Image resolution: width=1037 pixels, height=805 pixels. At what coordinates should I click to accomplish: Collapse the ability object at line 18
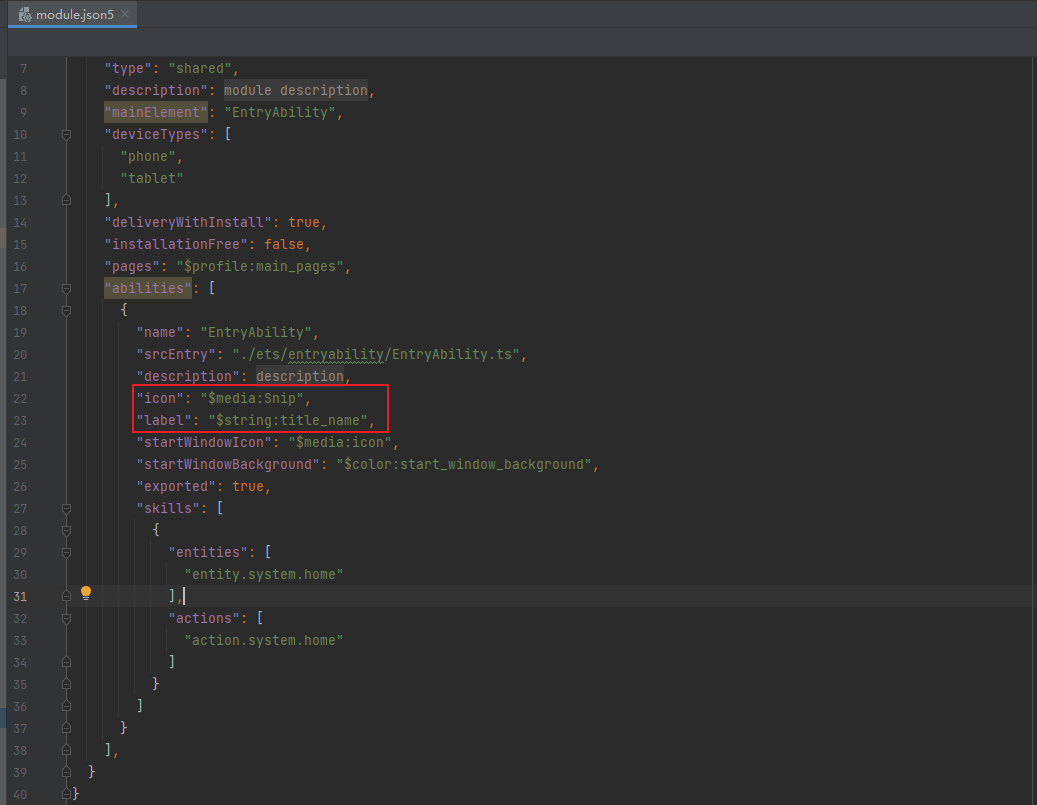click(x=66, y=310)
